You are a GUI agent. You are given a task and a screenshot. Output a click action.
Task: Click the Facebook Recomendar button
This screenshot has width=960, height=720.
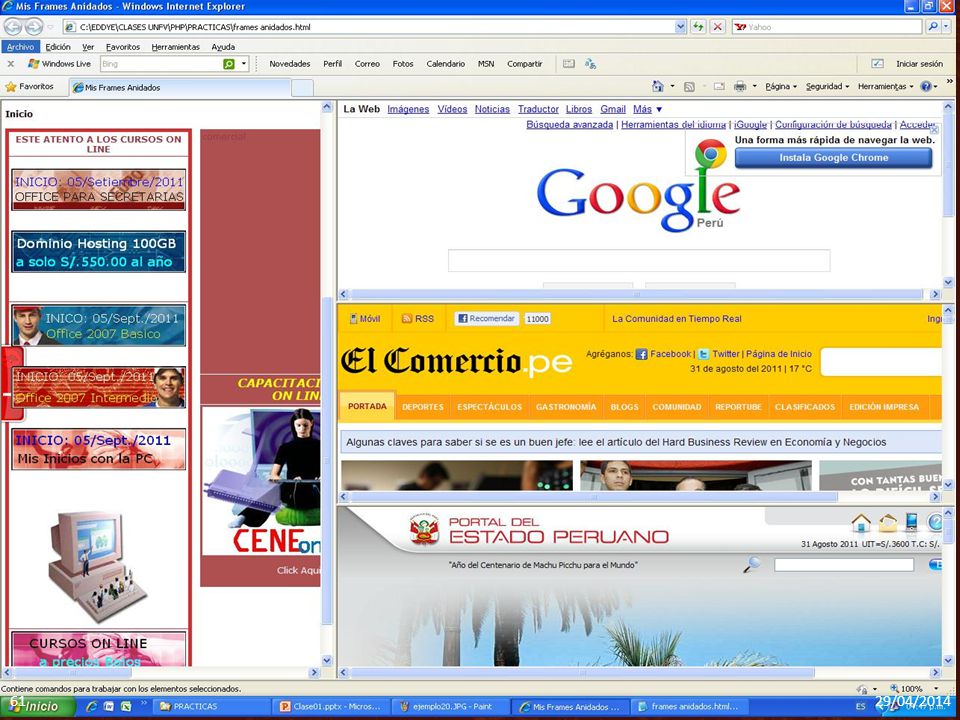tap(487, 318)
